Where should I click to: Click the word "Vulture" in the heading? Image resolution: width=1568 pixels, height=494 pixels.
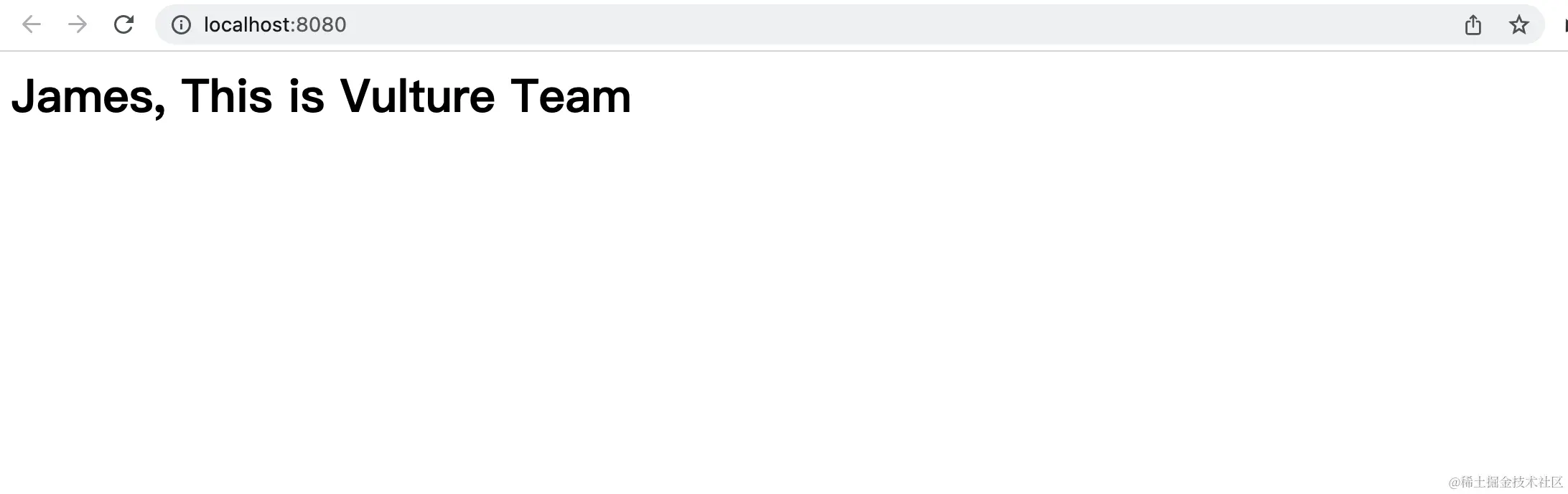(417, 96)
